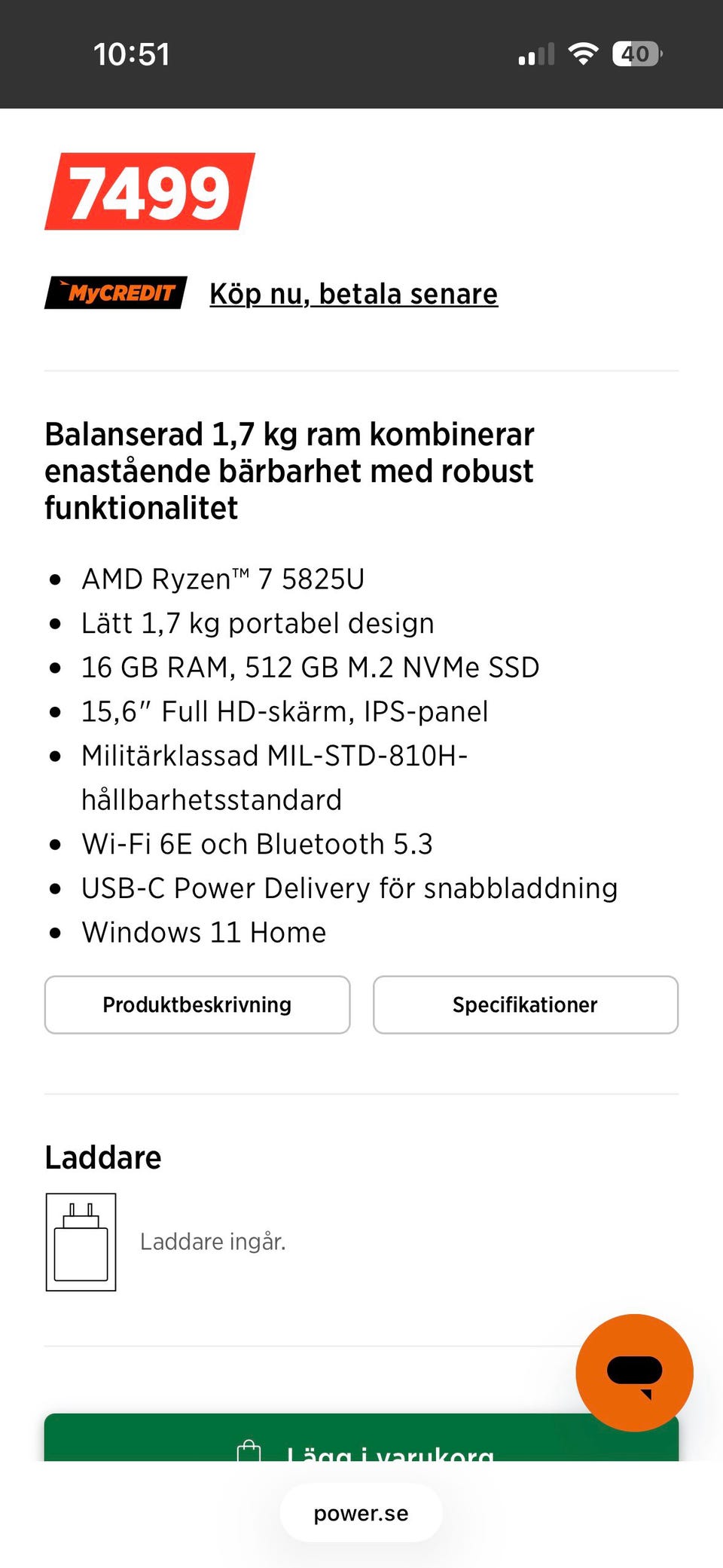Tap the AMD Ryzen 7 5825U bullet
Viewport: 723px width, 1568px height.
[x=223, y=579]
